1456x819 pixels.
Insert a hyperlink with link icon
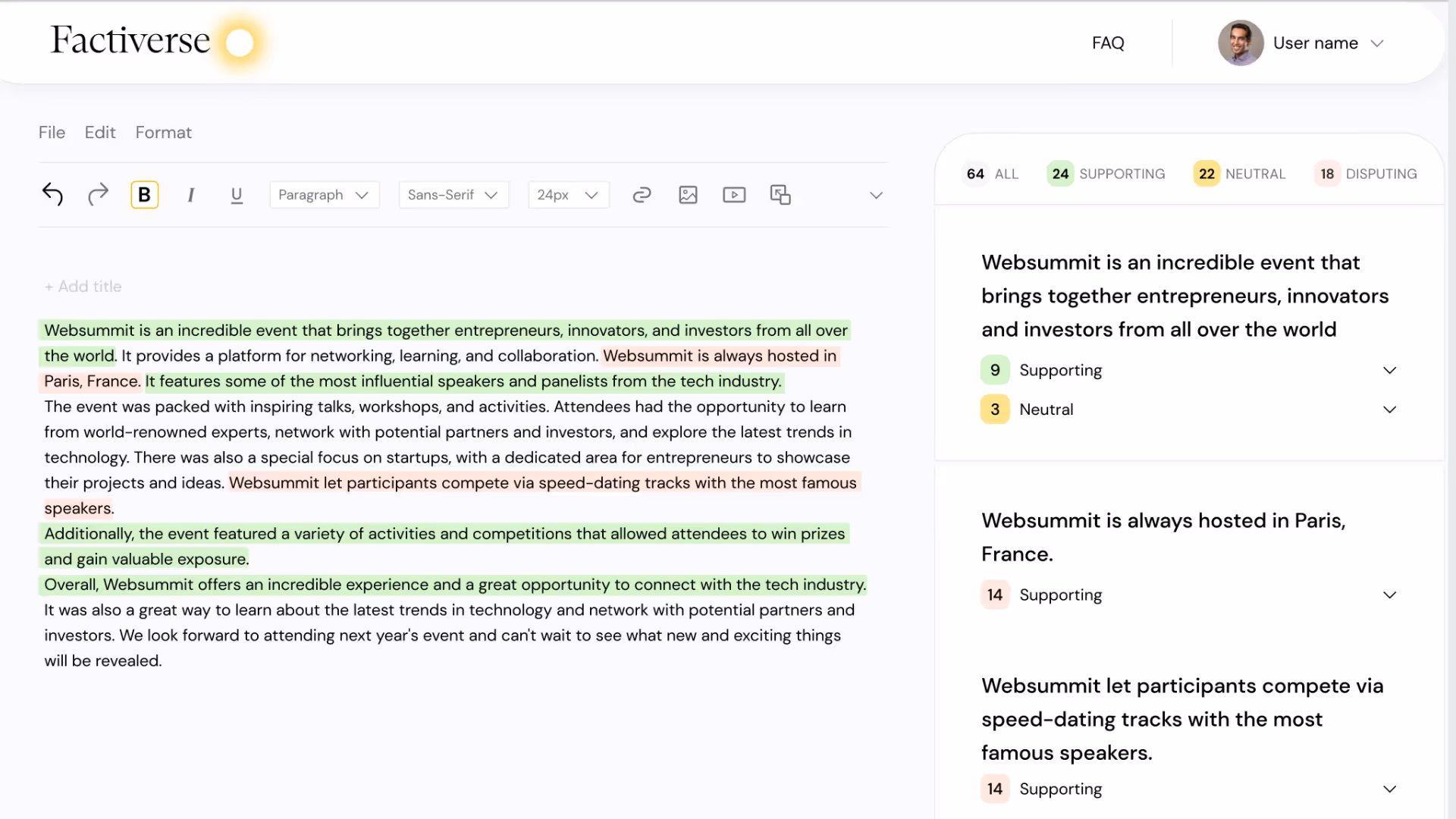pos(642,195)
